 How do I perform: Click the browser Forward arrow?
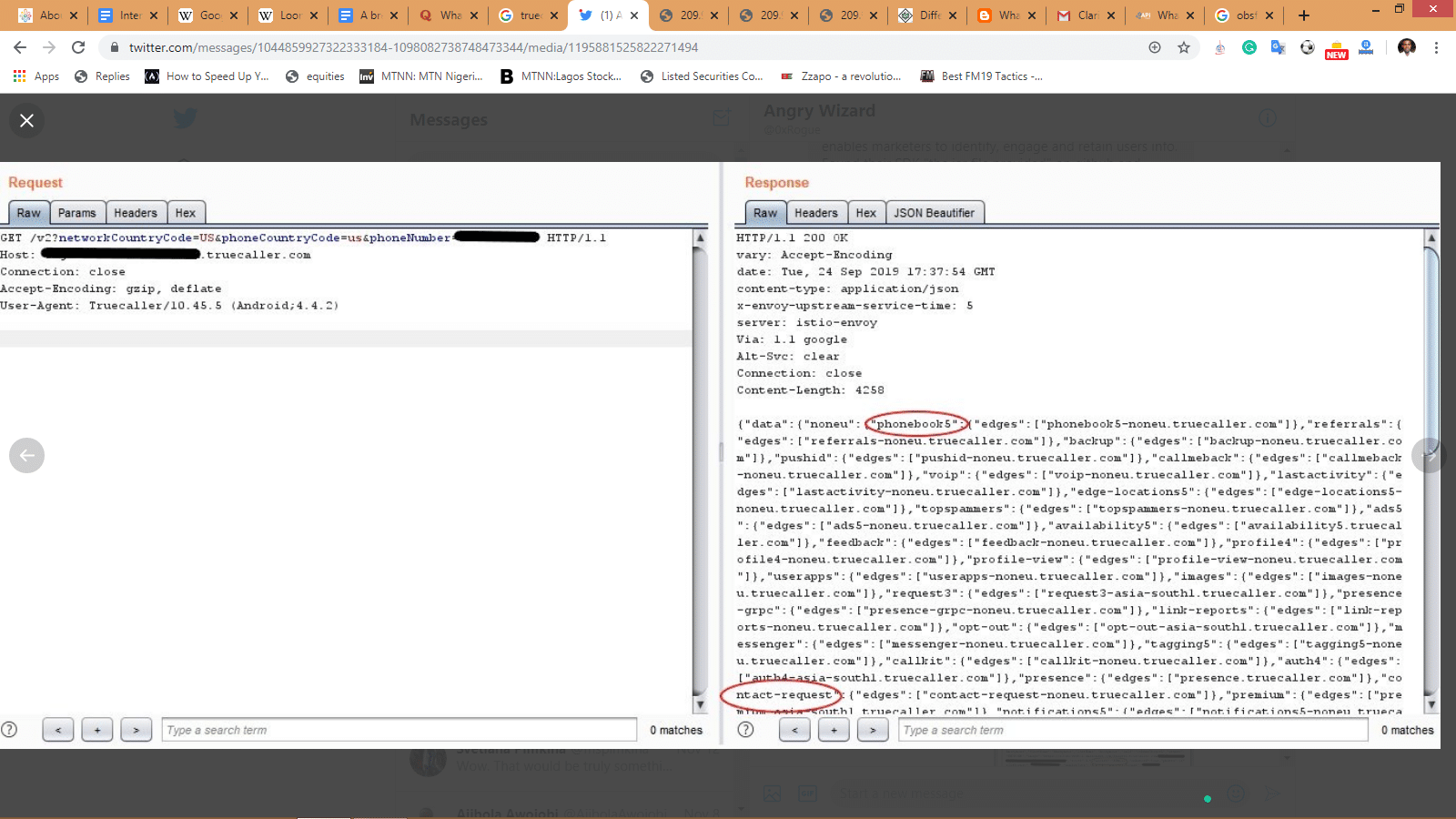pos(49,47)
